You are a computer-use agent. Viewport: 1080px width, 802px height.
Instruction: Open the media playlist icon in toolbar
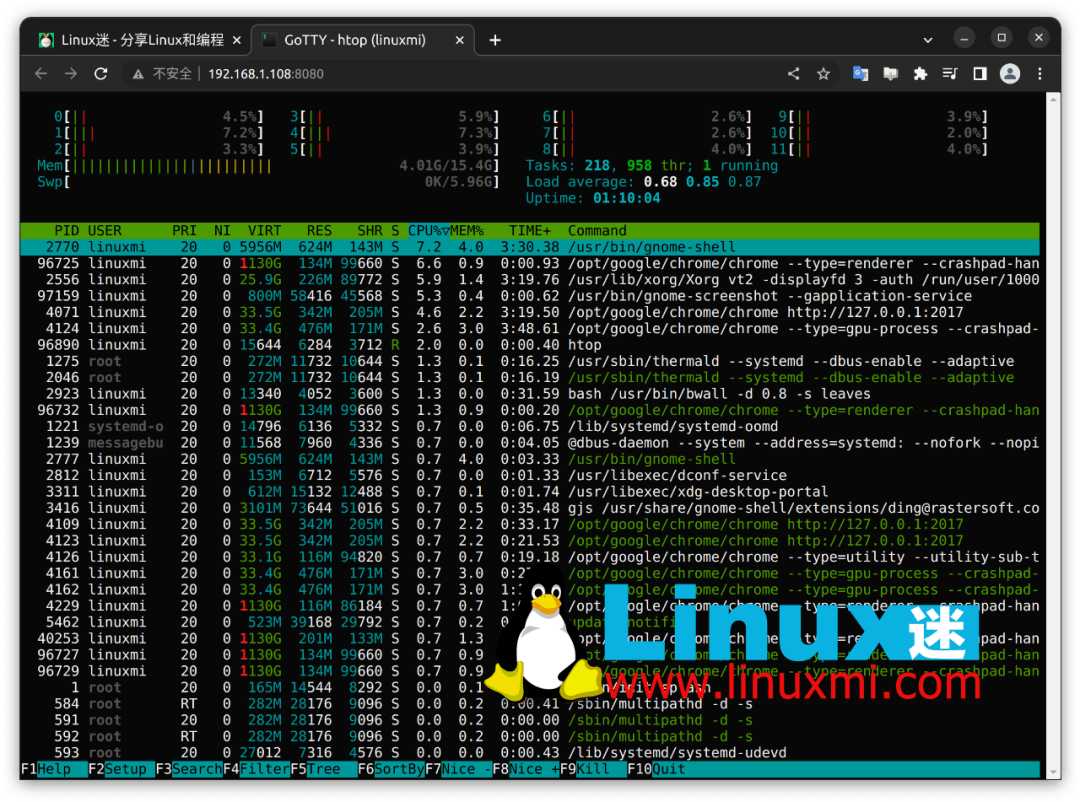tap(950, 73)
